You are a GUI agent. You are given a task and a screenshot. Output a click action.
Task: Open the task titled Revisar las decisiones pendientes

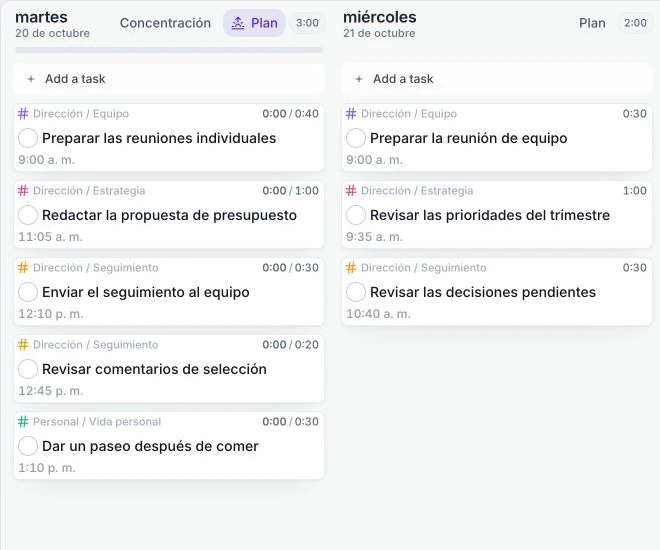tap(483, 292)
